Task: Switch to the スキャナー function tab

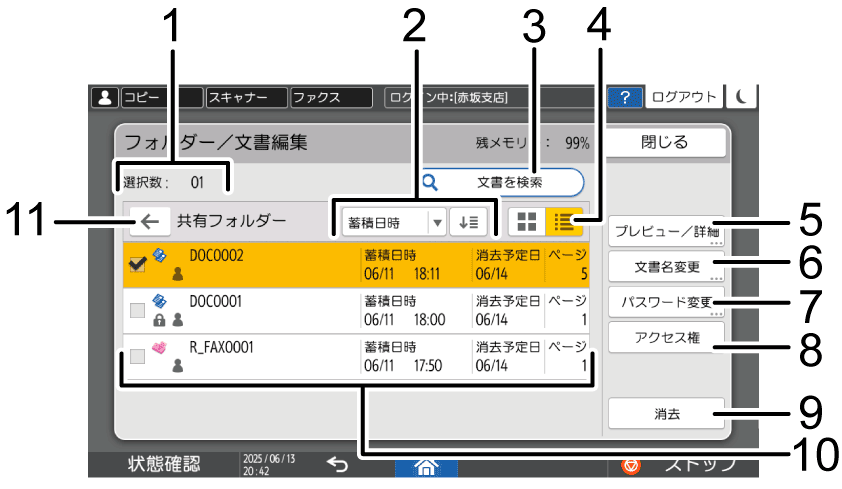Action: pyautogui.click(x=247, y=98)
